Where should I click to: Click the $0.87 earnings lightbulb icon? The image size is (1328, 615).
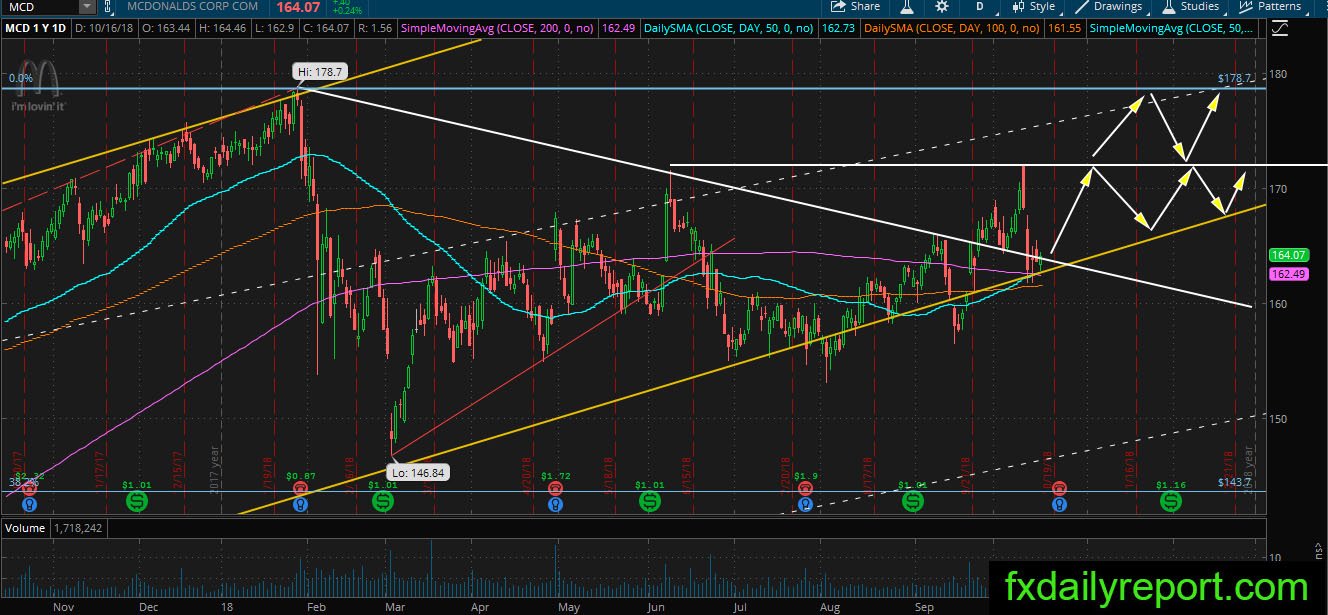pyautogui.click(x=299, y=505)
